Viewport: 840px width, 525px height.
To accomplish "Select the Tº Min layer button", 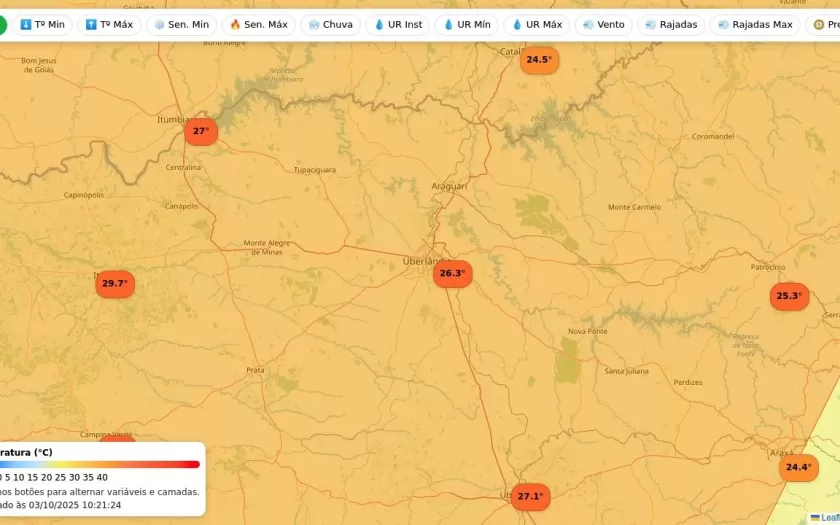I will (42, 24).
